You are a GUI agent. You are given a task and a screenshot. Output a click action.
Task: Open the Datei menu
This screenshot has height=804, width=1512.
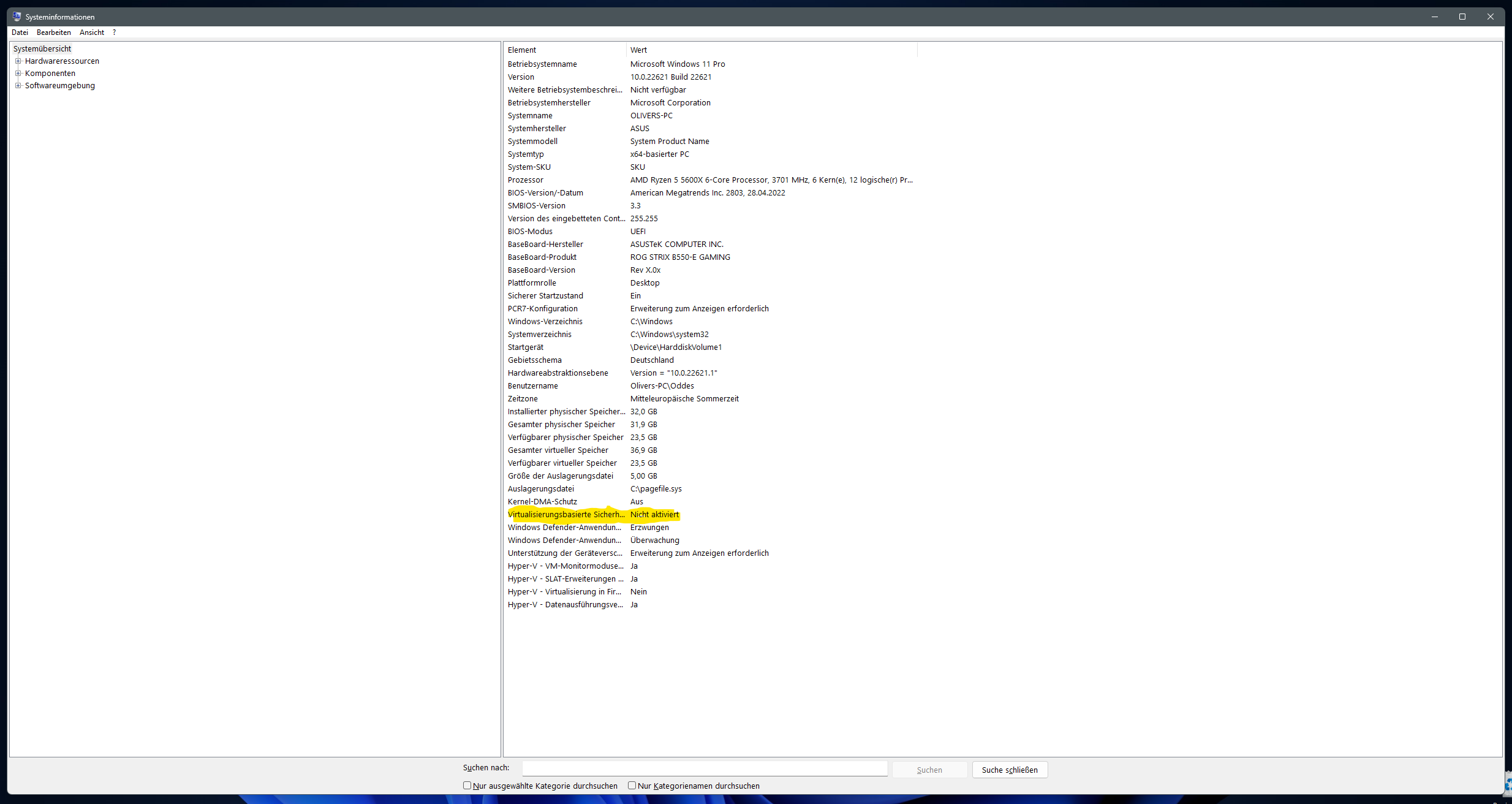tap(20, 32)
